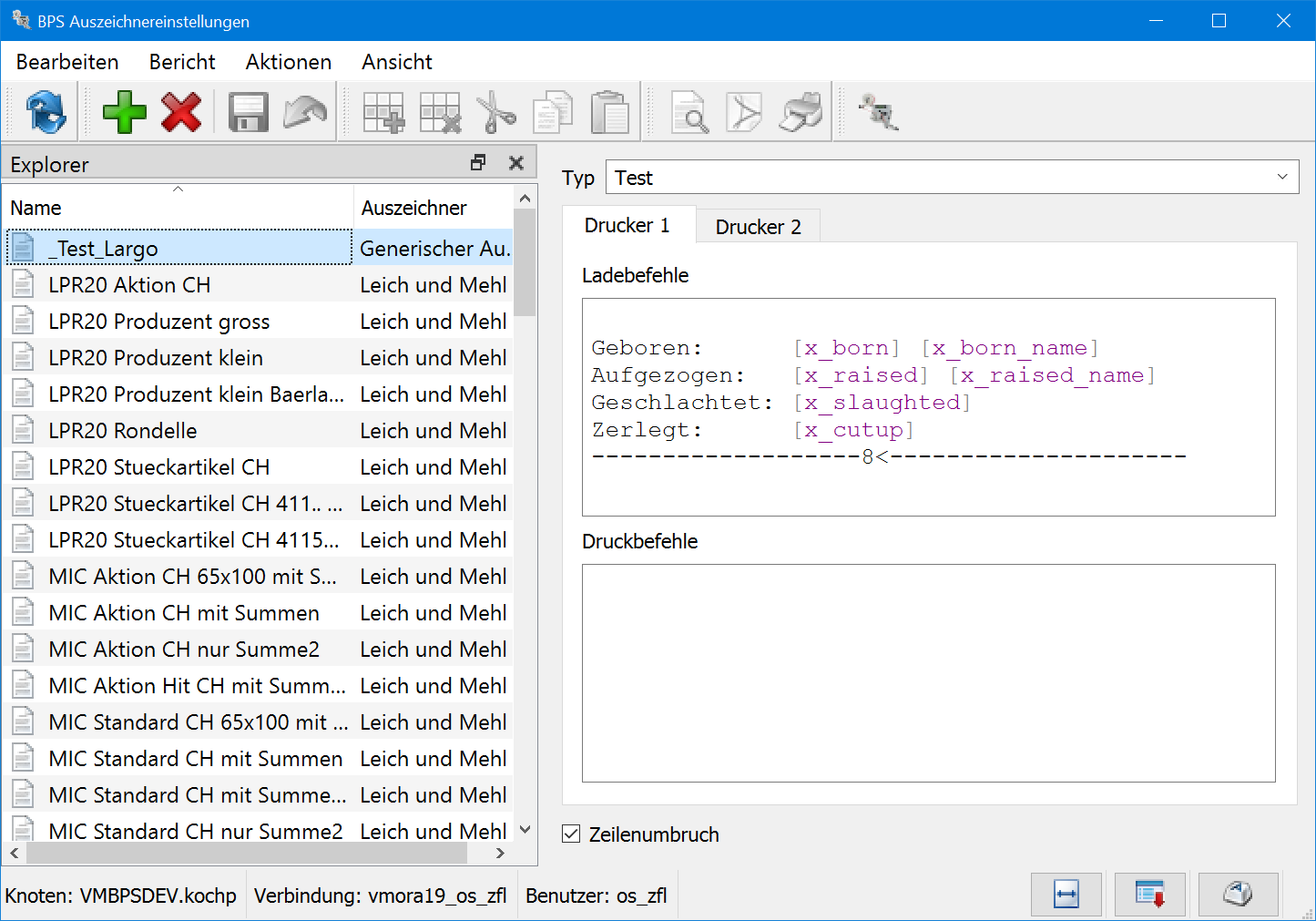1316x921 pixels.
Task: Click the scissors cut icon
Action: [496, 113]
